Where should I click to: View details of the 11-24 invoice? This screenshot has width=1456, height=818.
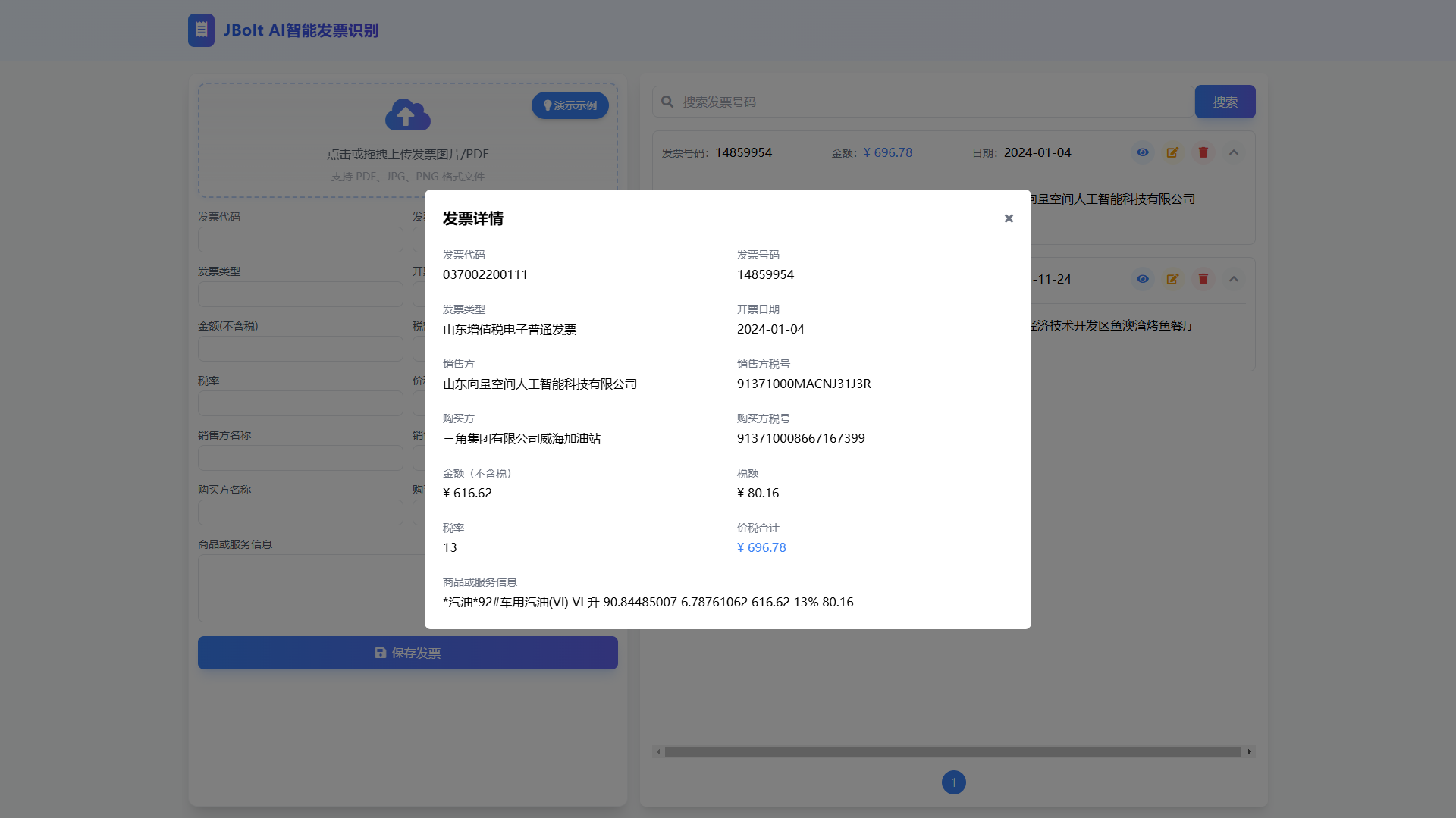point(1142,279)
